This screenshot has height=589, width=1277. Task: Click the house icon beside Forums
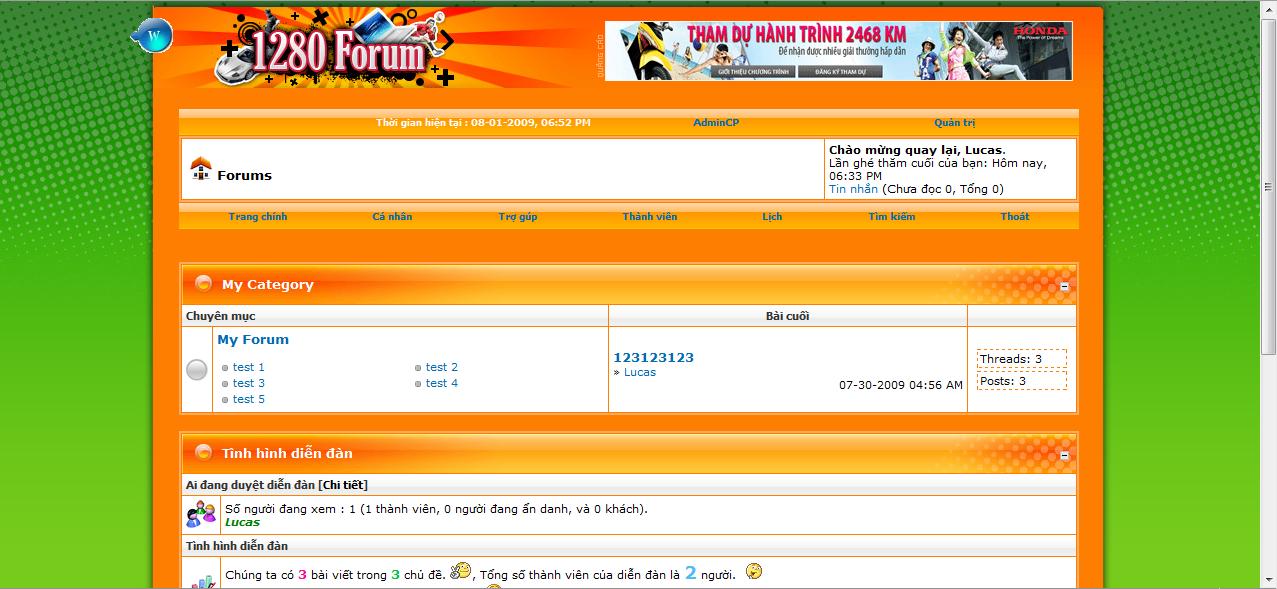point(201,169)
